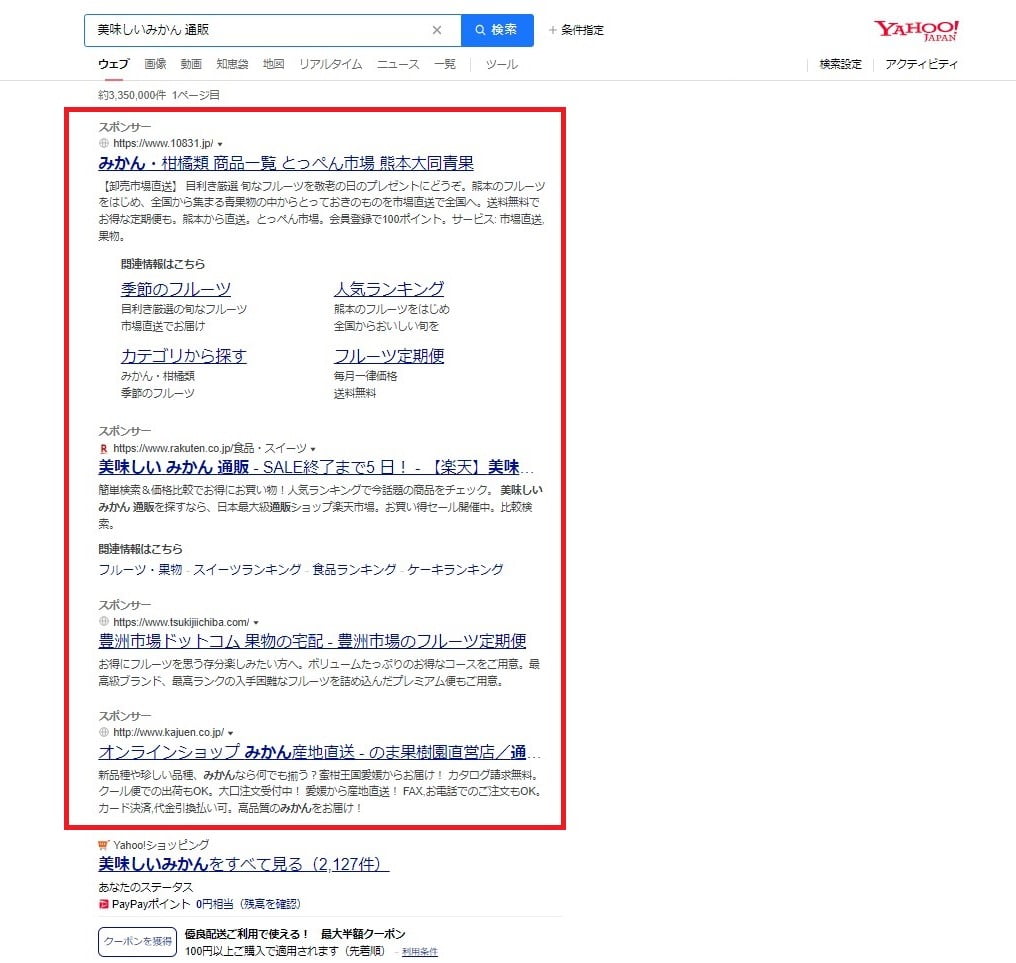The image size is (1016, 963).
Task: Switch to the 画像 tab
Action: tap(156, 64)
